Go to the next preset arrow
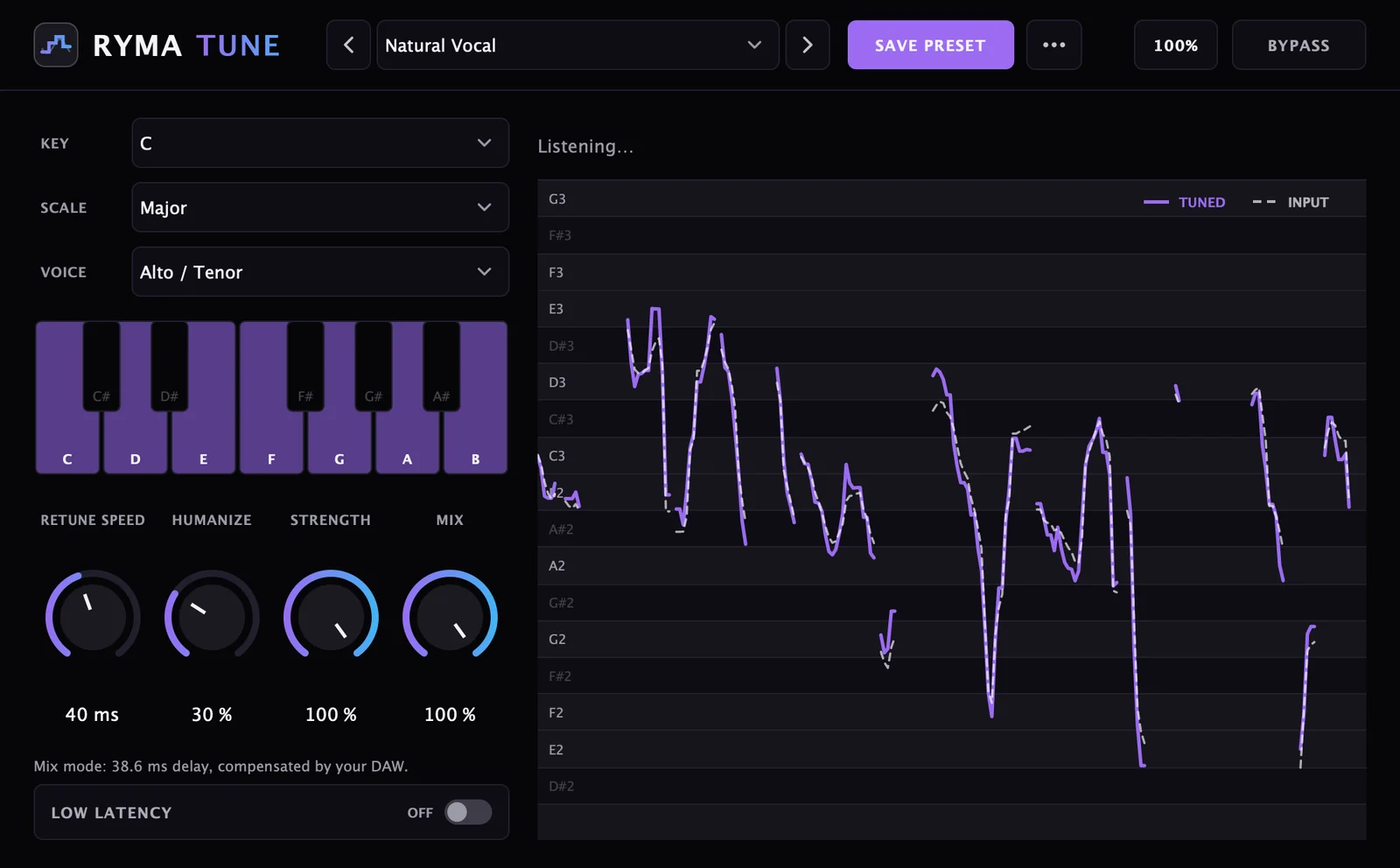The height and width of the screenshot is (868, 1400). click(808, 45)
